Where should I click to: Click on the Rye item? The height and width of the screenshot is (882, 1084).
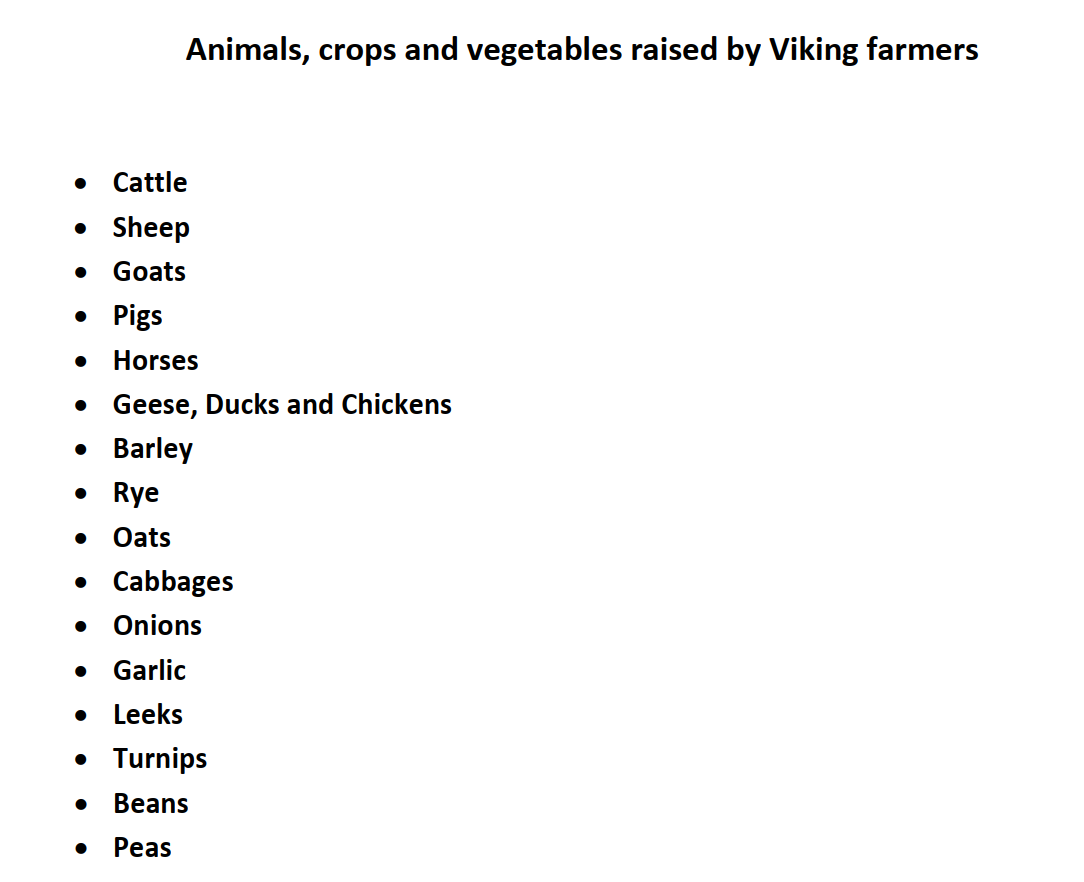pyautogui.click(x=136, y=494)
